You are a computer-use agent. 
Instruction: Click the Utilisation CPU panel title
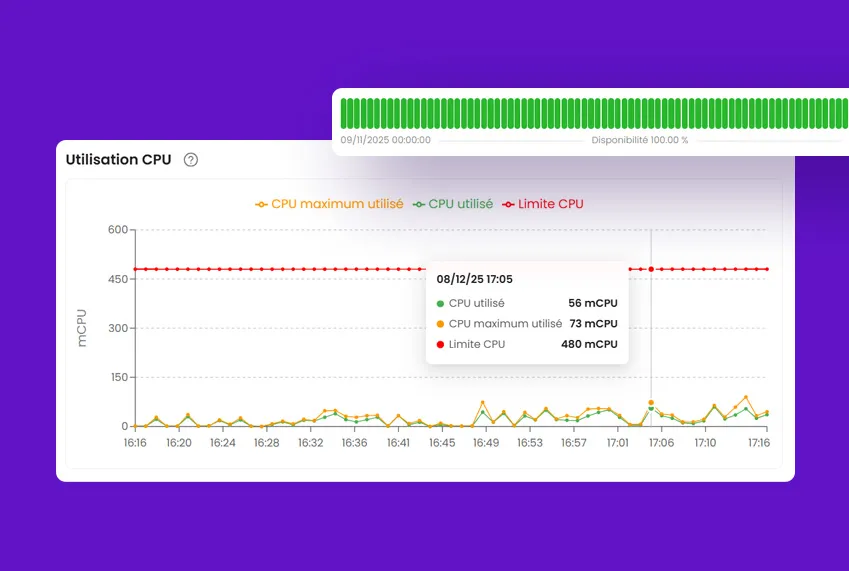(x=119, y=160)
